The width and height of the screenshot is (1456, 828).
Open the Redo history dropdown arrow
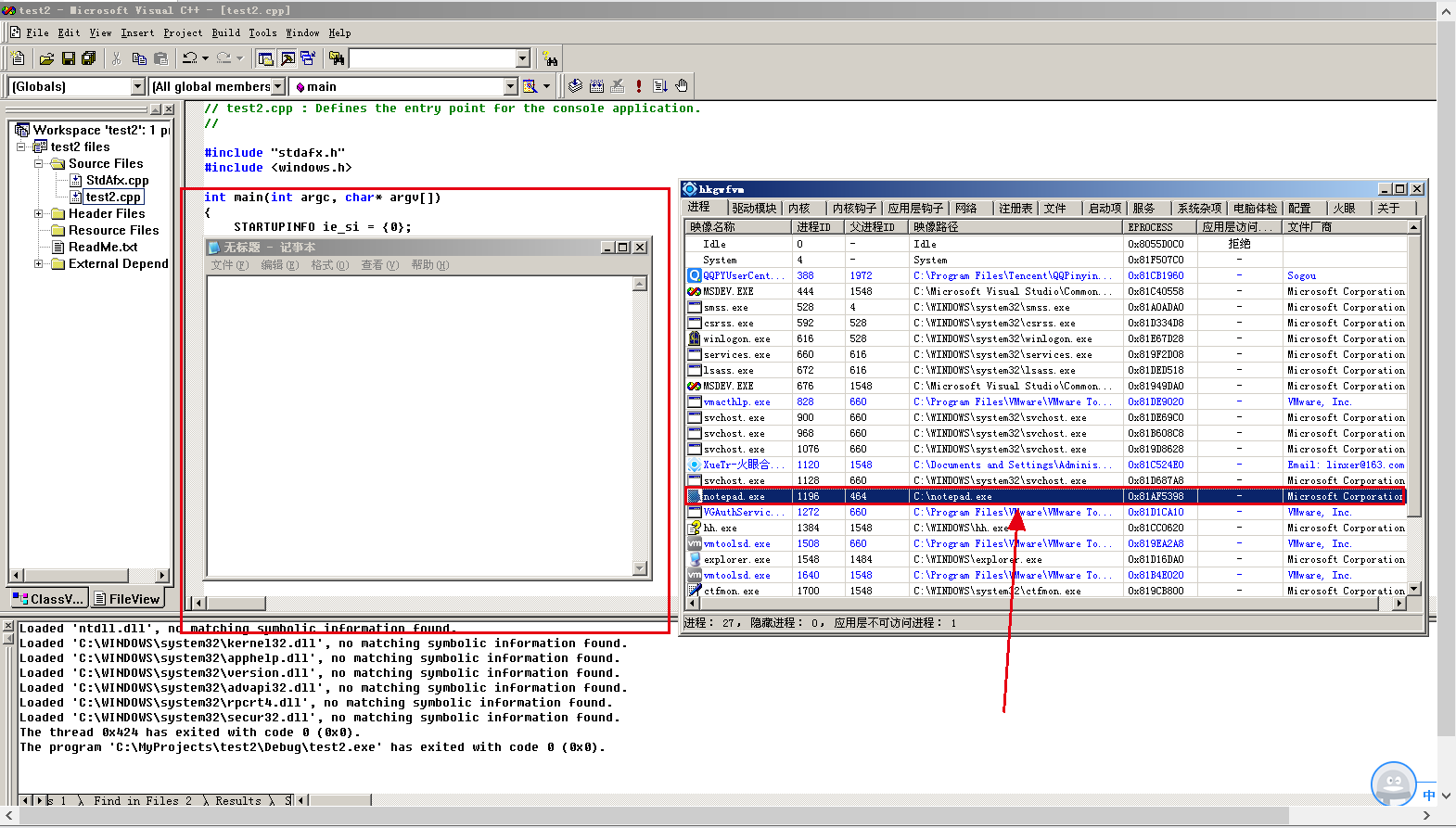pos(239,58)
